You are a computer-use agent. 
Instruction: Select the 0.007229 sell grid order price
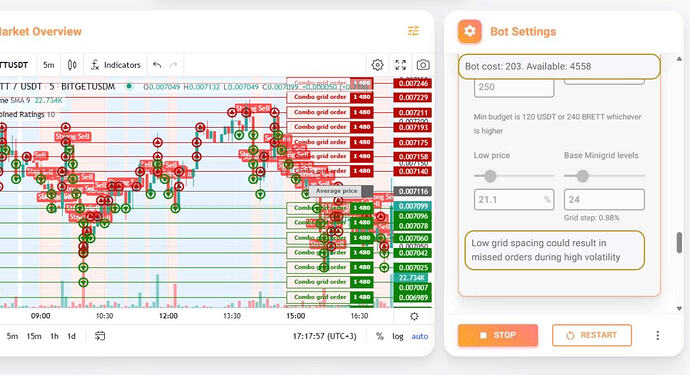(x=412, y=98)
